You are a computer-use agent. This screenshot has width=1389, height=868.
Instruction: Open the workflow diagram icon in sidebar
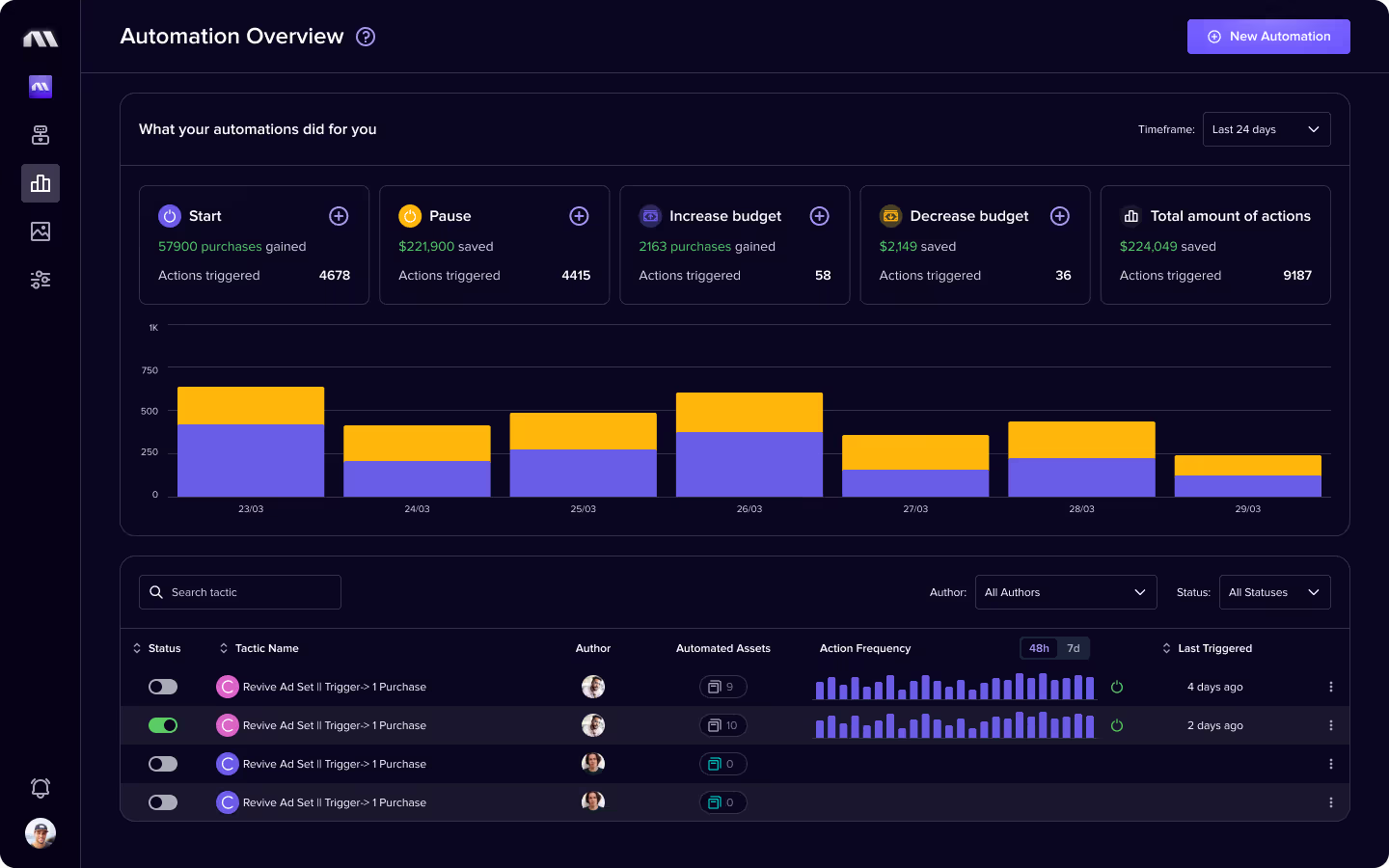(x=41, y=135)
